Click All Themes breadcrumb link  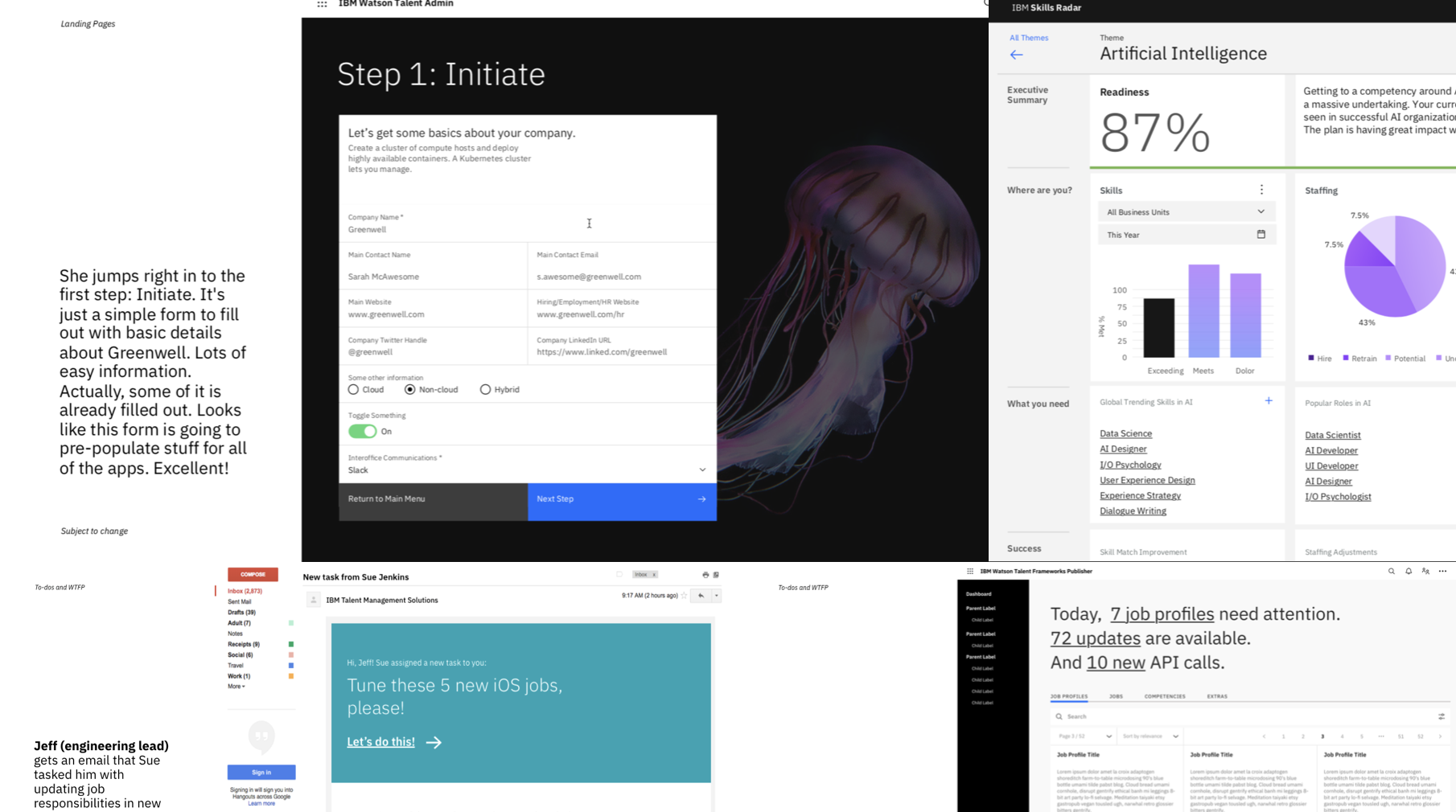[1029, 38]
